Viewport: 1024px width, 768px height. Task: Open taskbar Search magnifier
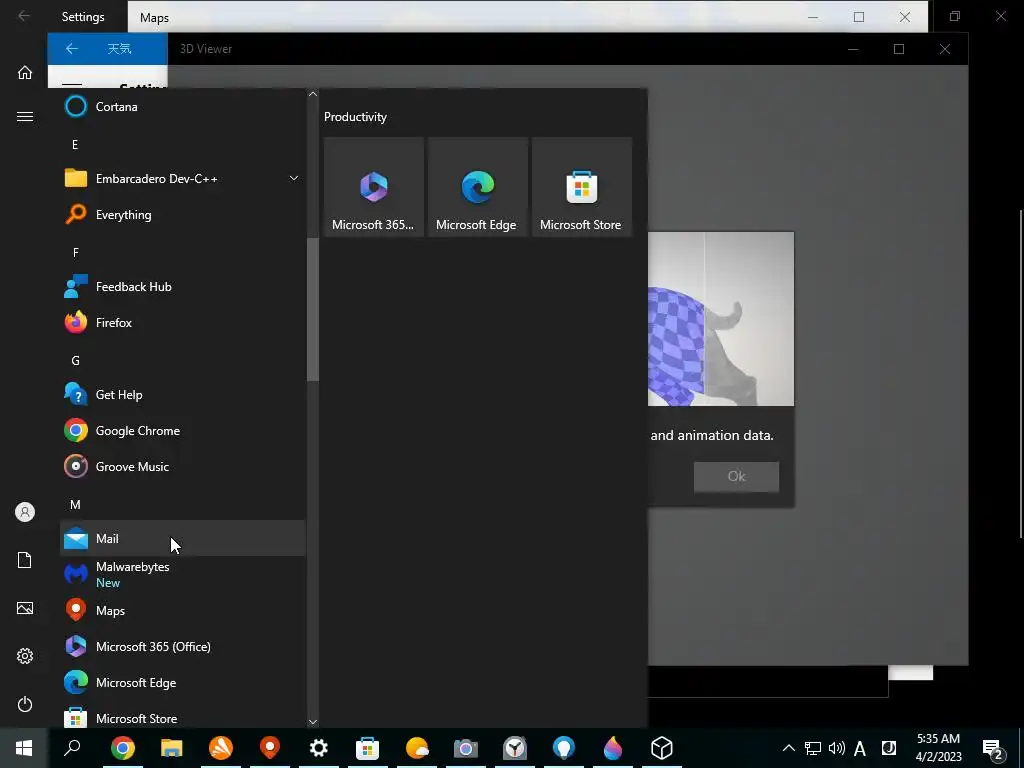(72, 748)
